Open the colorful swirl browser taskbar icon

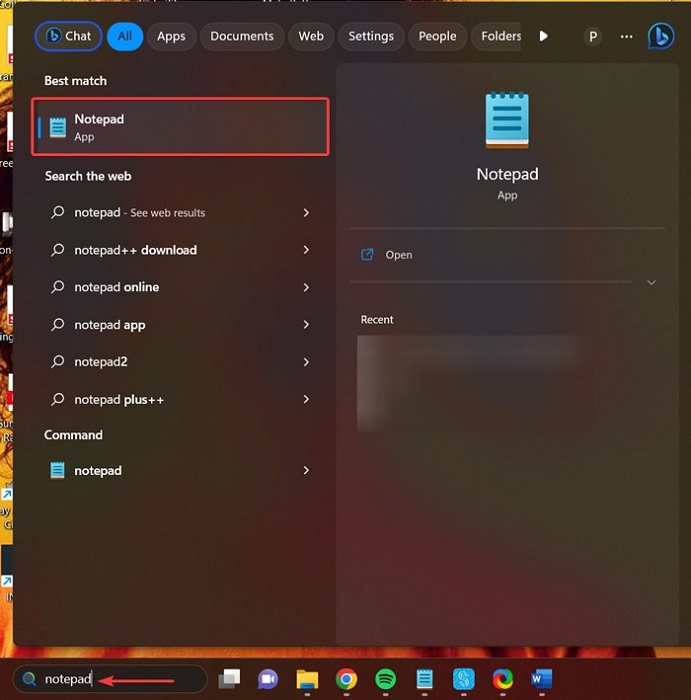(x=503, y=679)
